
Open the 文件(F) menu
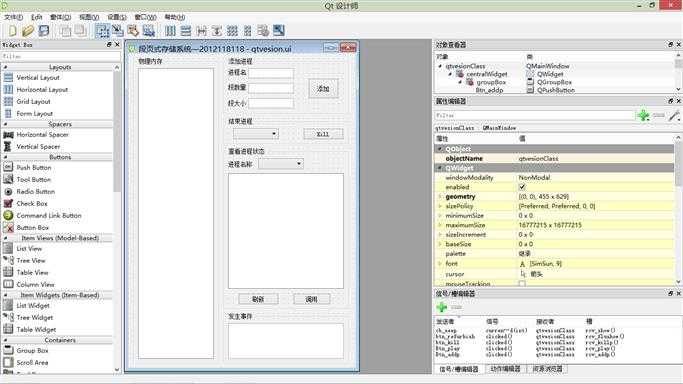pyautogui.click(x=14, y=17)
